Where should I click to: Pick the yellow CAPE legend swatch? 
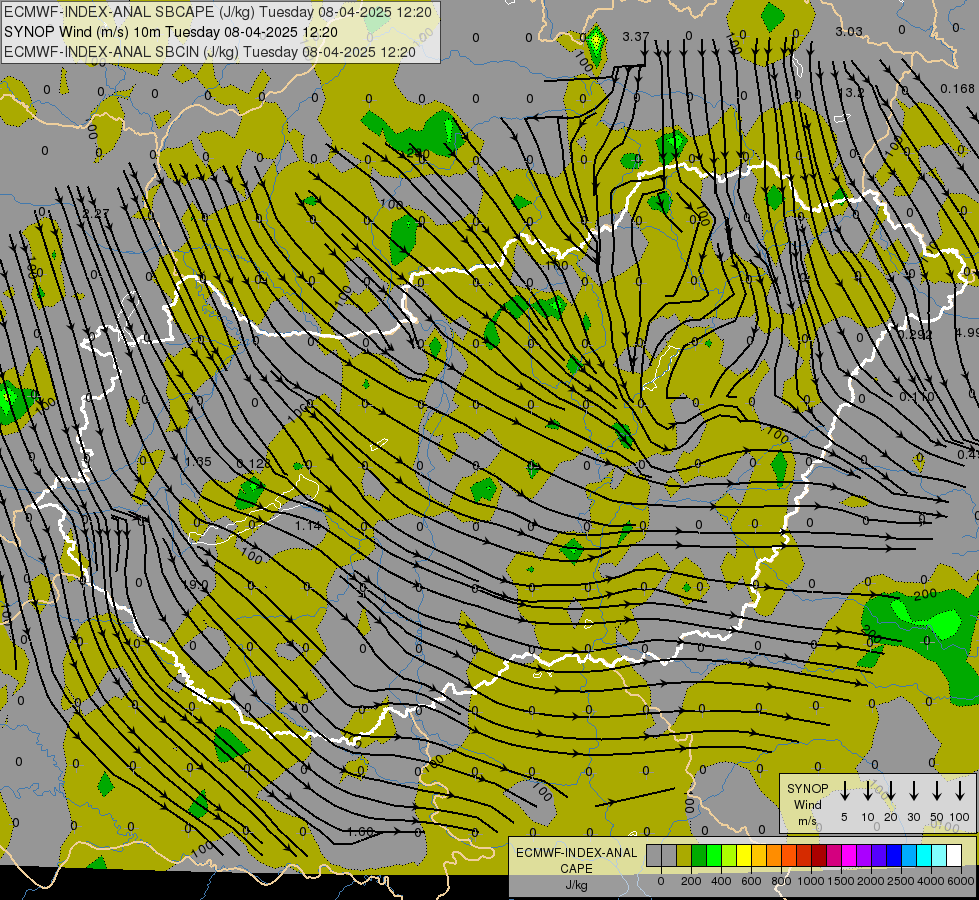(x=744, y=855)
